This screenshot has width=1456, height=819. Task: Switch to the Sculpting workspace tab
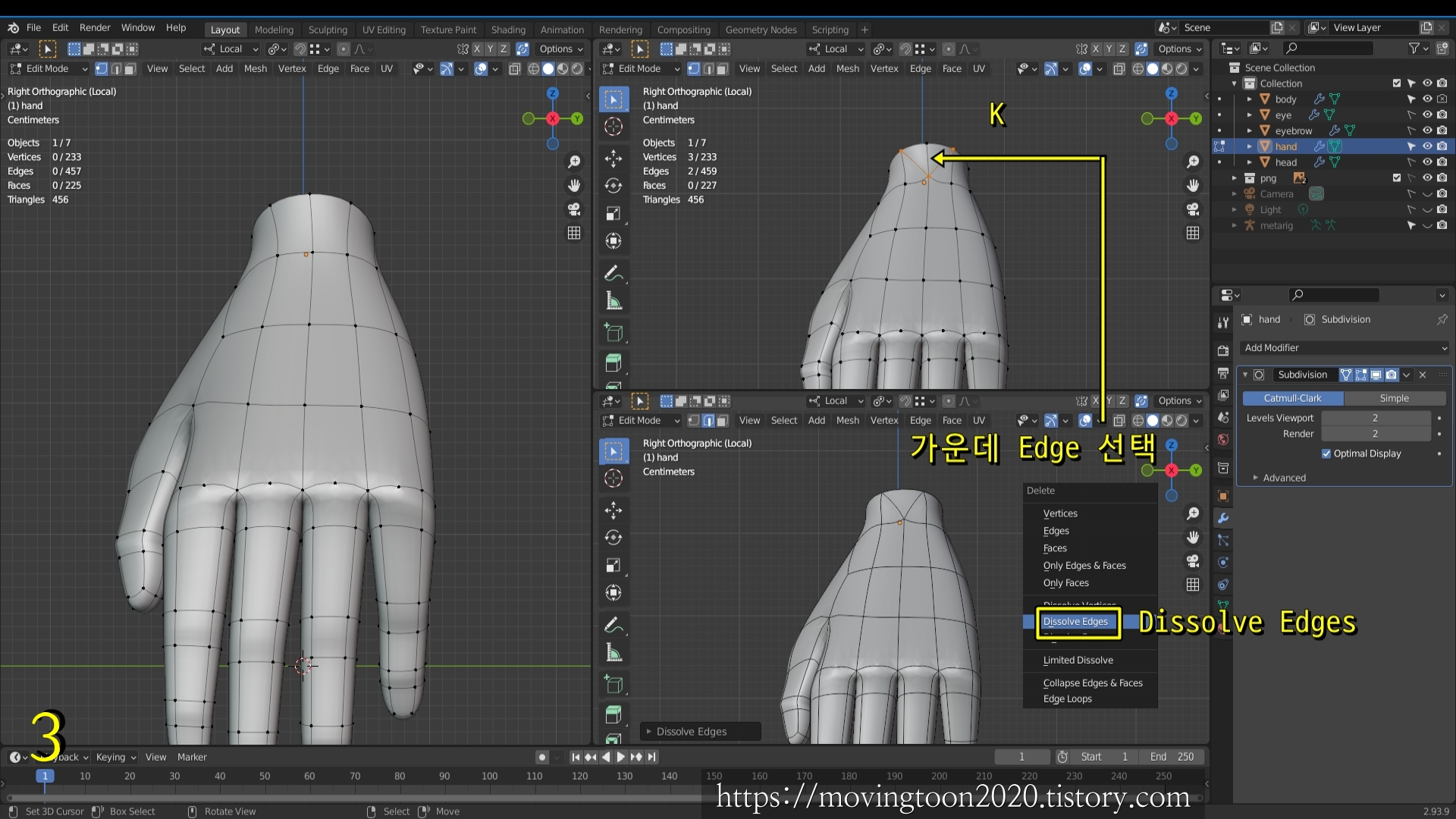click(328, 30)
